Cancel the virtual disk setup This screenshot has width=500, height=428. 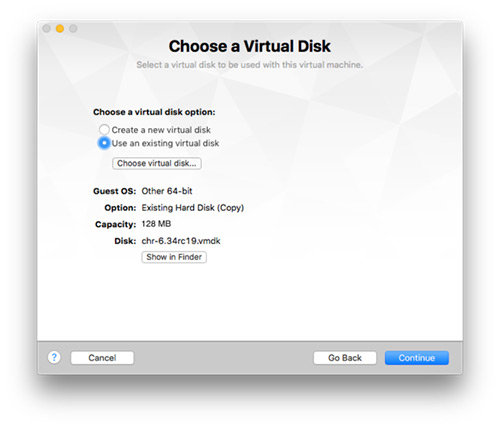pyautogui.click(x=102, y=358)
